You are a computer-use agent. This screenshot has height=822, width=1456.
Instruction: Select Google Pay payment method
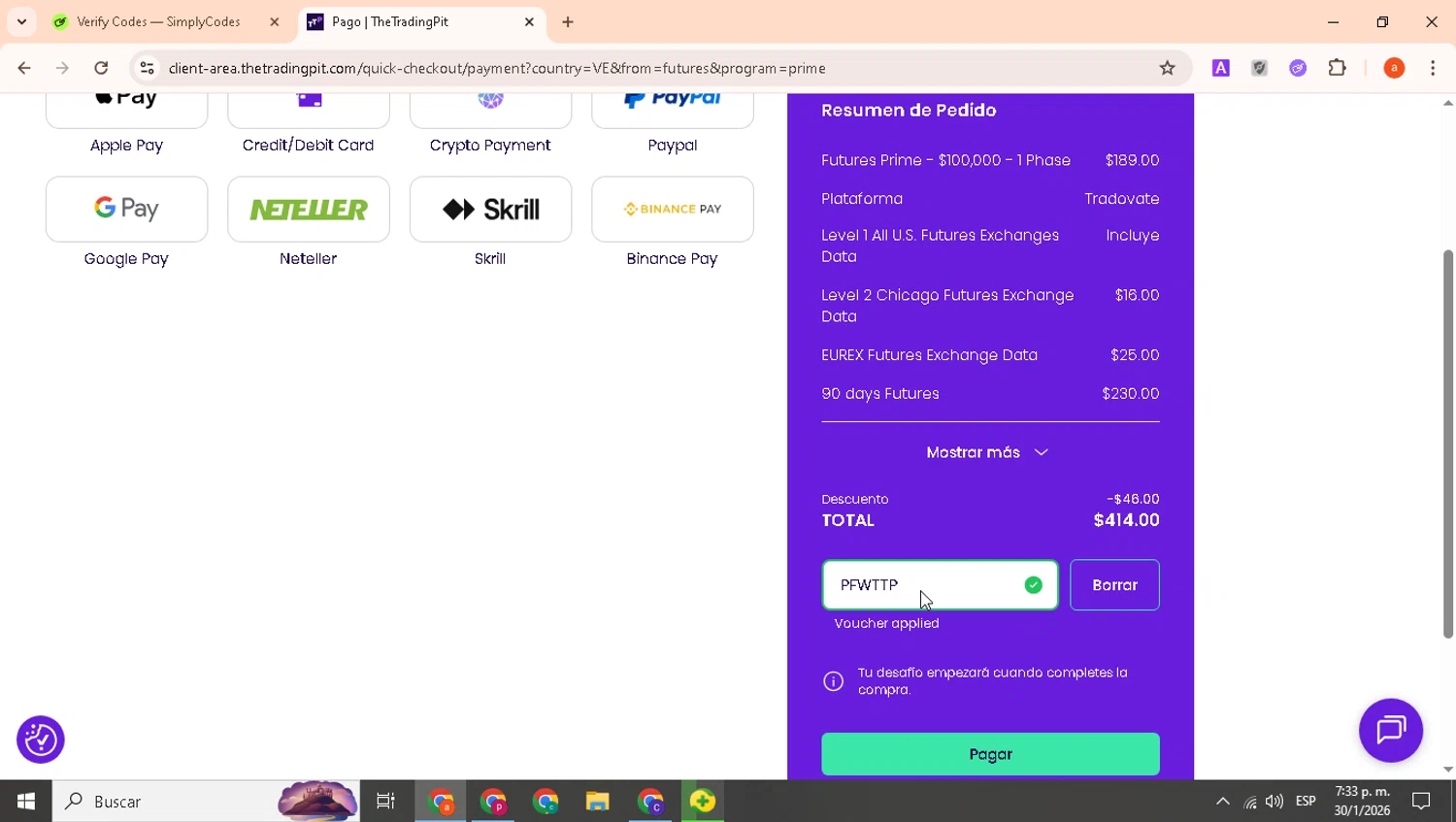pyautogui.click(x=126, y=209)
